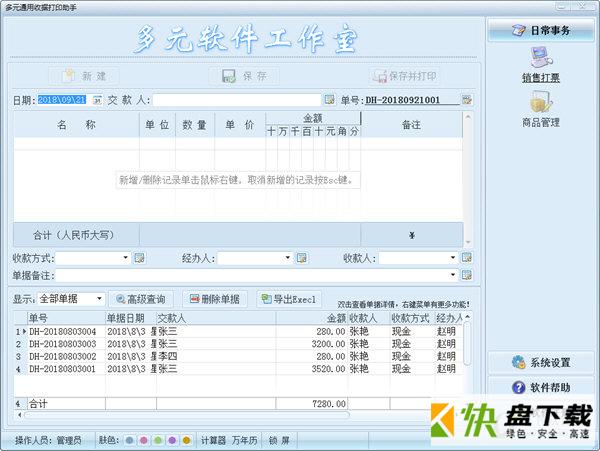The height and width of the screenshot is (451, 600).
Task: Click the edit icon next to 经办人
Action: click(302, 258)
